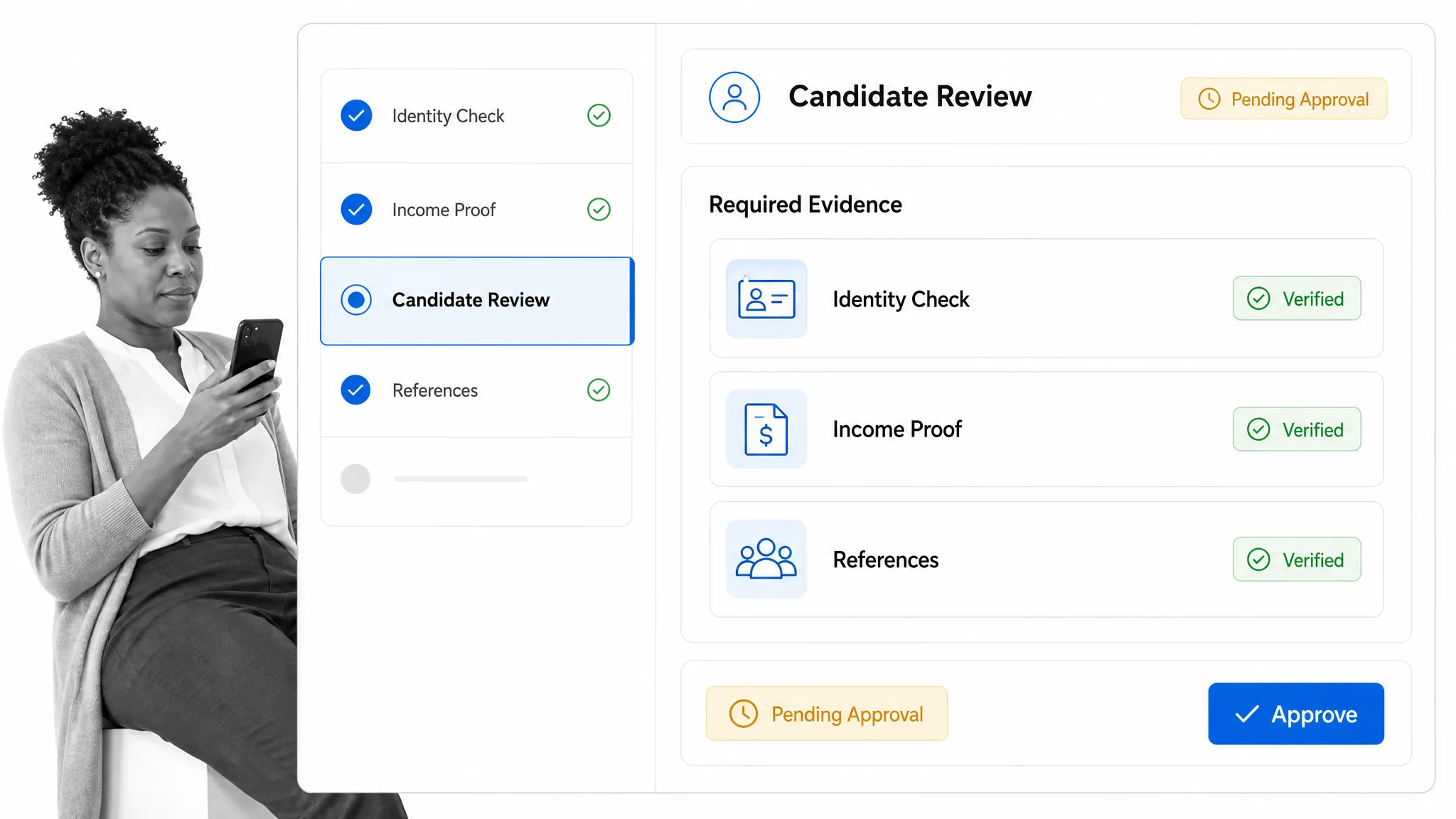Screen dimensions: 1456x819
Task: Click References label in evidence list
Action: pos(886,560)
